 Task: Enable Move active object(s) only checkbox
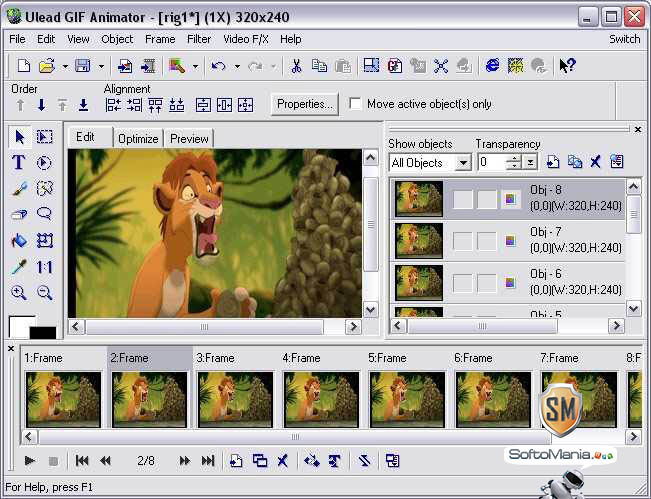[x=355, y=104]
